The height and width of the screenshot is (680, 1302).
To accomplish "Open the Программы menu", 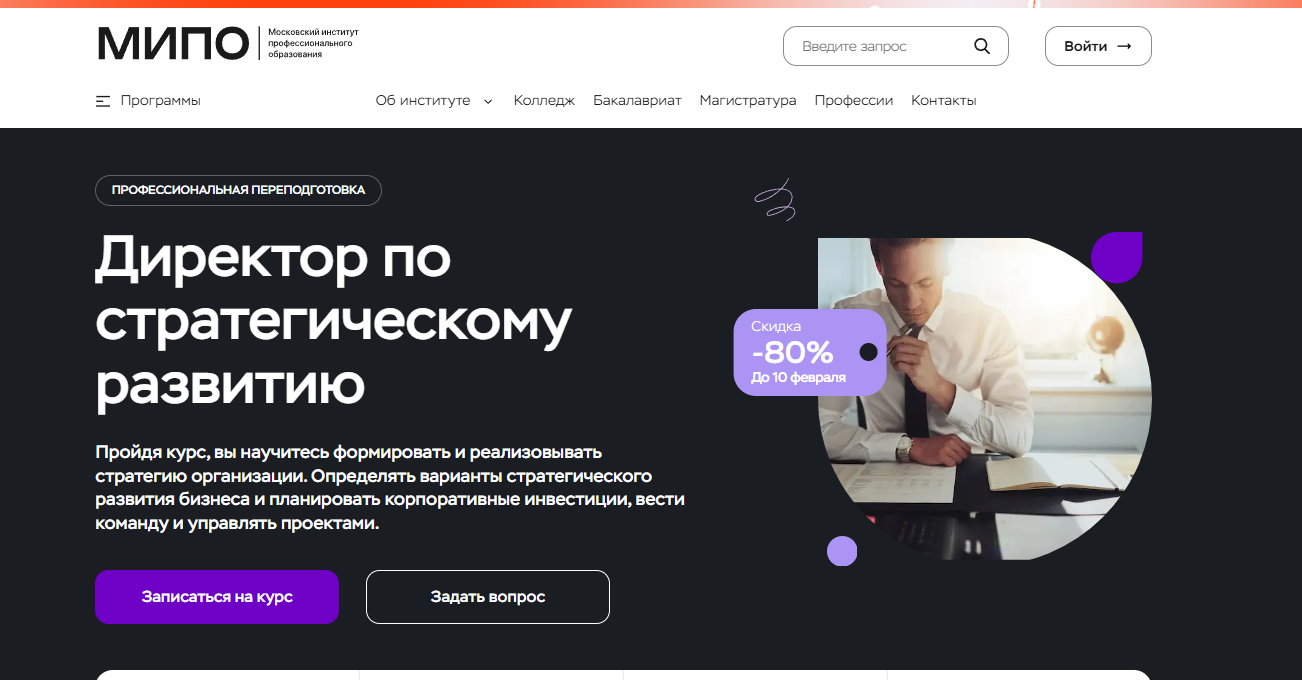I will click(x=160, y=101).
